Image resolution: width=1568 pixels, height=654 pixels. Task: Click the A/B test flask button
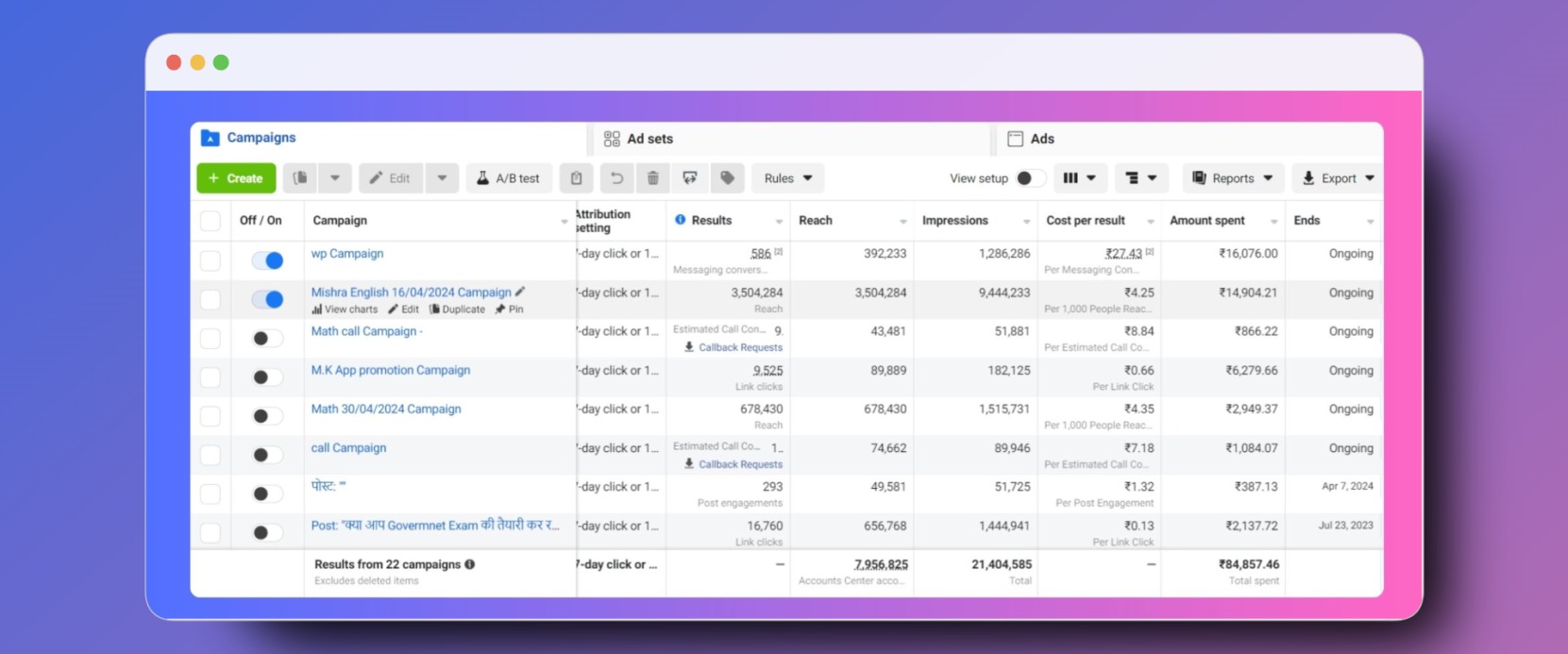(x=508, y=178)
